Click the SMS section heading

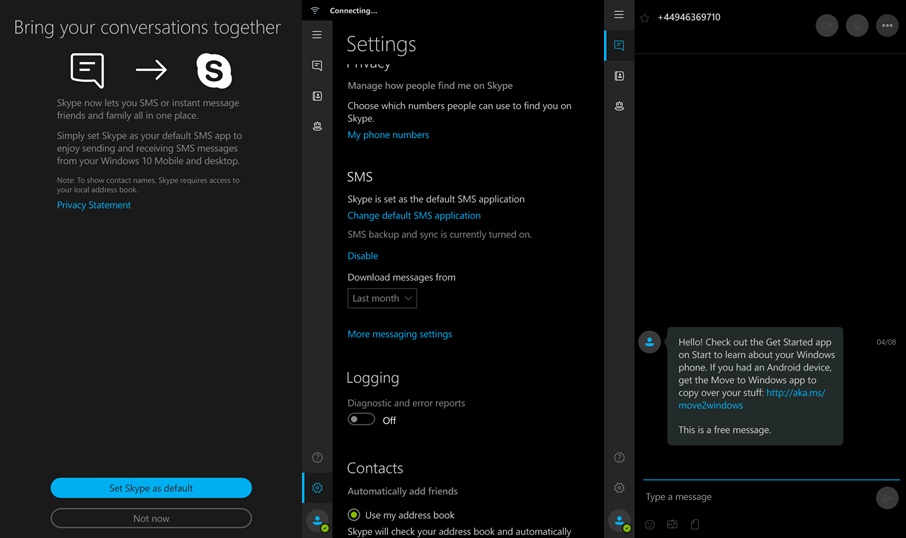359,177
